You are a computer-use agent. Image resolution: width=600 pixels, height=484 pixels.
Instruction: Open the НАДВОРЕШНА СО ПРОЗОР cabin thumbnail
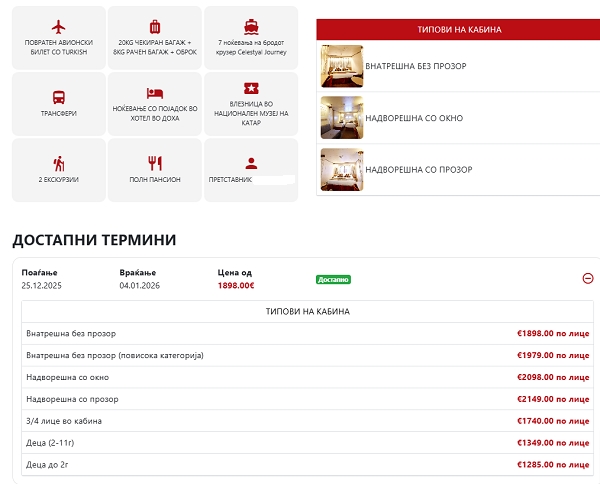(x=341, y=170)
